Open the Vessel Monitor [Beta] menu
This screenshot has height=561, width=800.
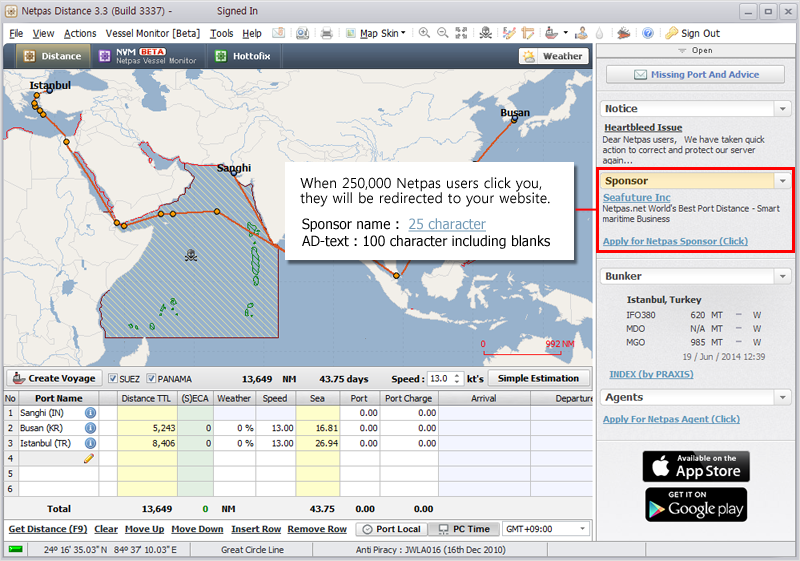153,33
